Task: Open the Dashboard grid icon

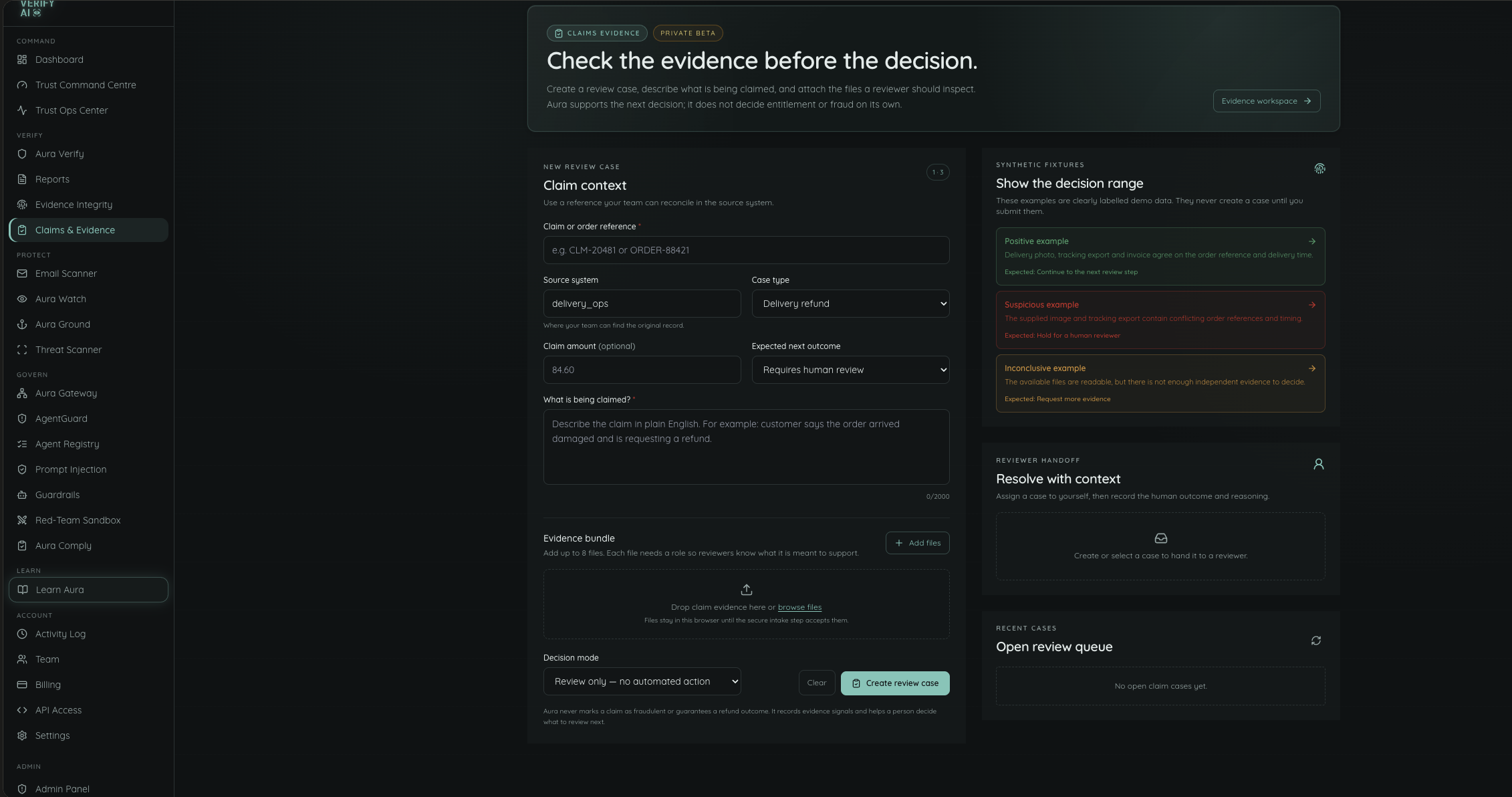Action: point(22,60)
